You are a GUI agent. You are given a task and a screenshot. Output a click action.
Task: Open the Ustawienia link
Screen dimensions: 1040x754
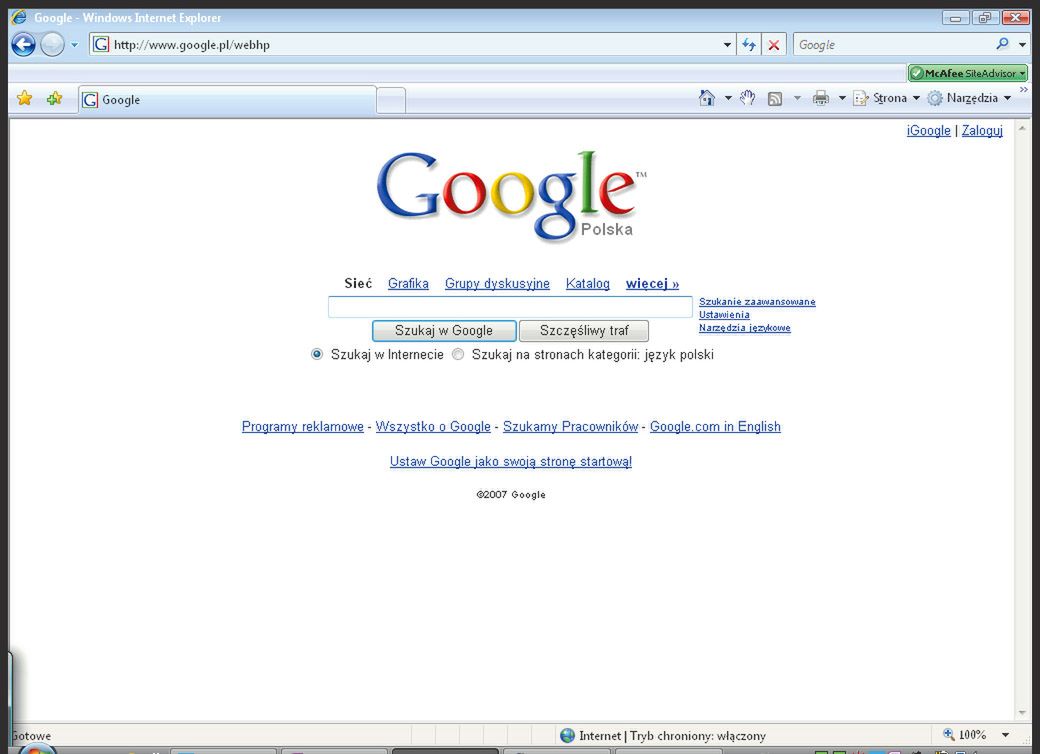(x=724, y=315)
